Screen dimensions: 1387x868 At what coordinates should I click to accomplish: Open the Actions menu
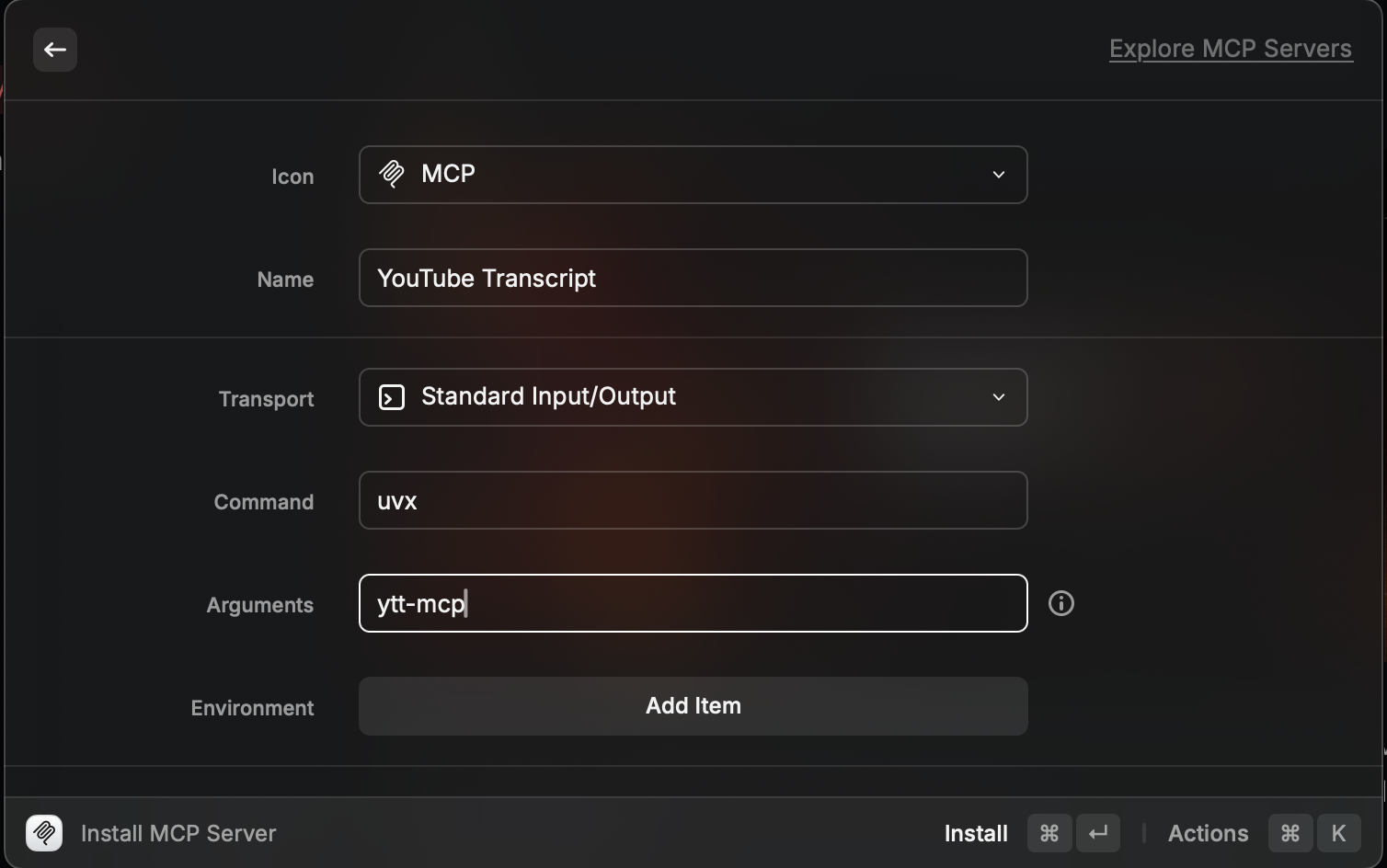point(1208,833)
